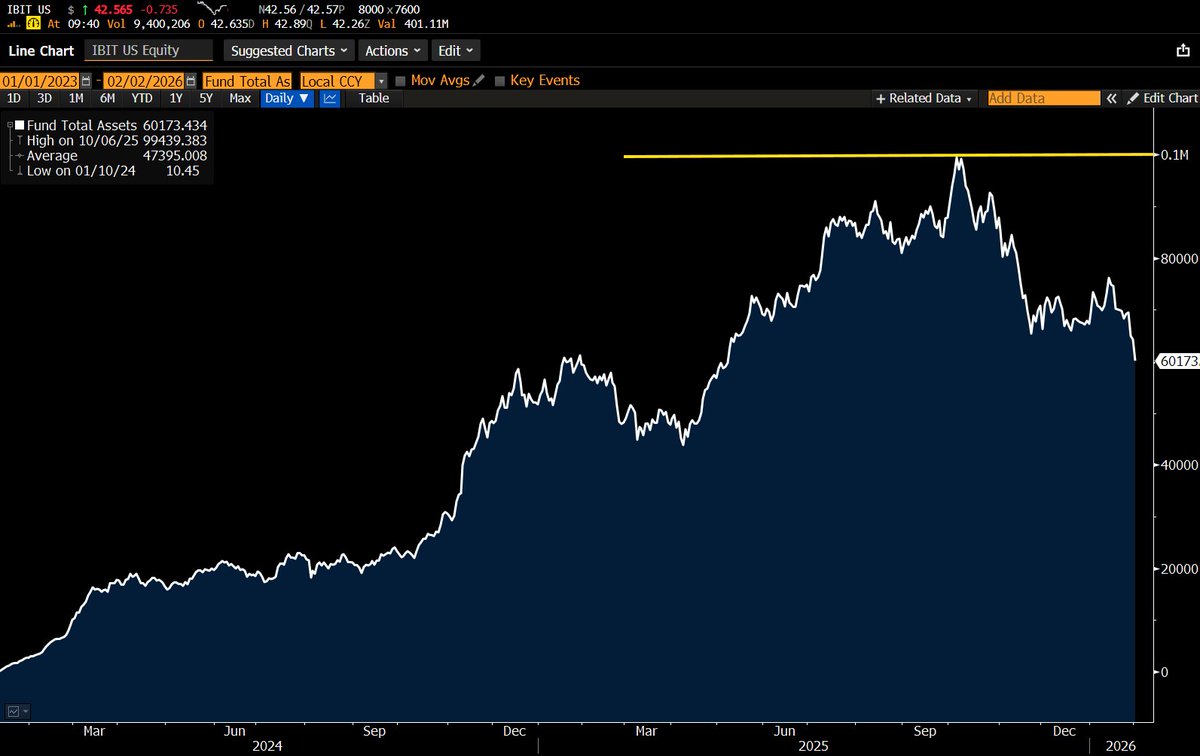The image size is (1200, 756).
Task: Open the Actions dropdown menu
Action: point(394,50)
